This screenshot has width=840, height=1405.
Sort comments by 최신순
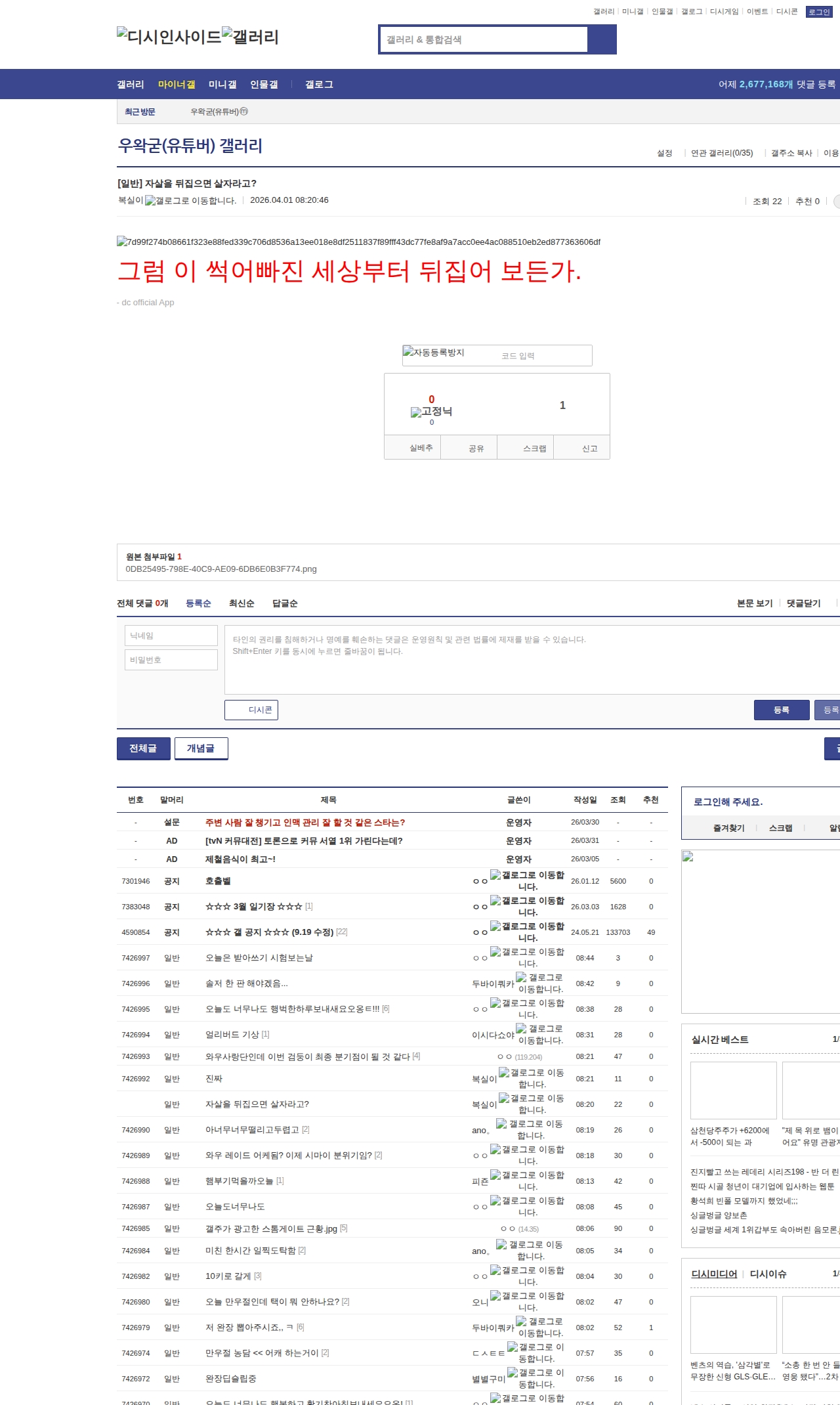[241, 603]
